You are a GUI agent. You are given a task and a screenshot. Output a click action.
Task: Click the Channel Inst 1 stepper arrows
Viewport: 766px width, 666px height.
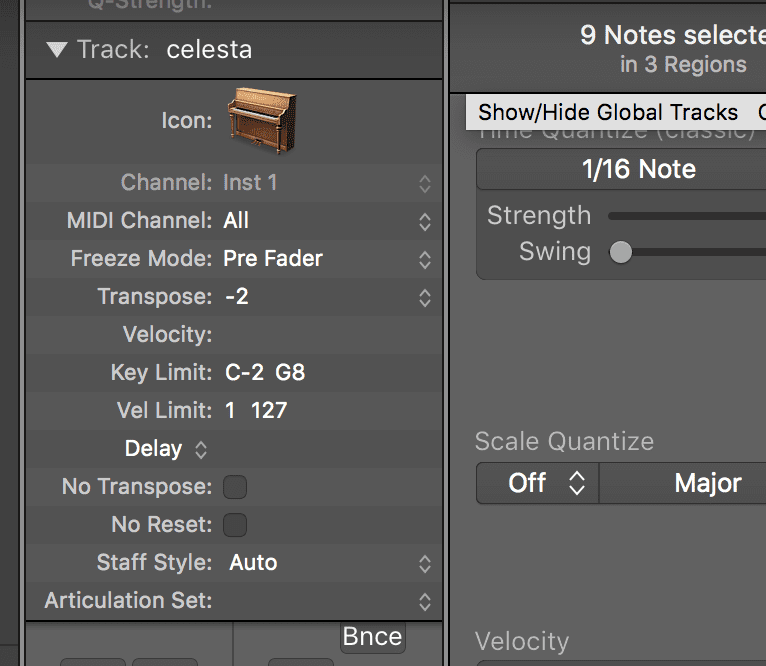(x=424, y=183)
